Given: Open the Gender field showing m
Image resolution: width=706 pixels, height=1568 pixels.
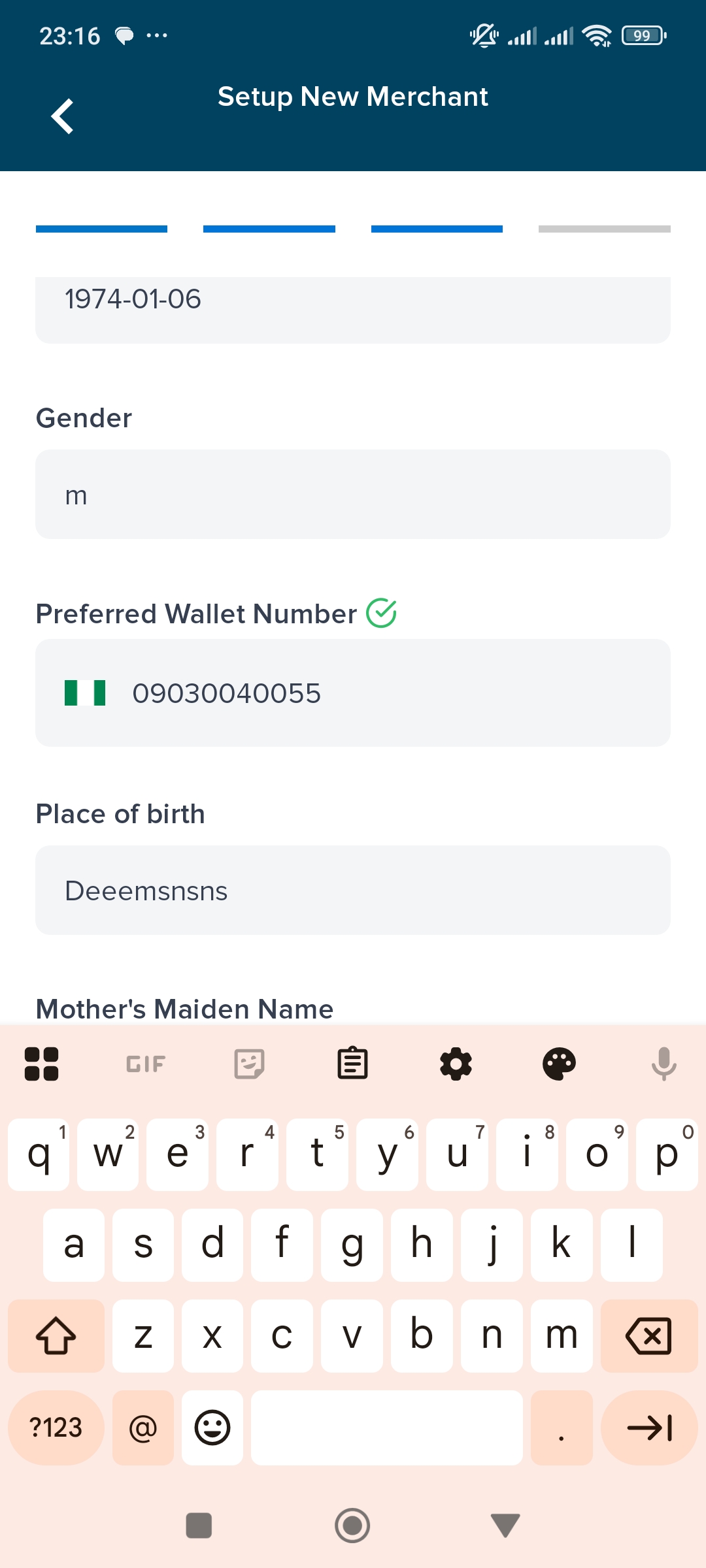Looking at the screenshot, I should [353, 495].
